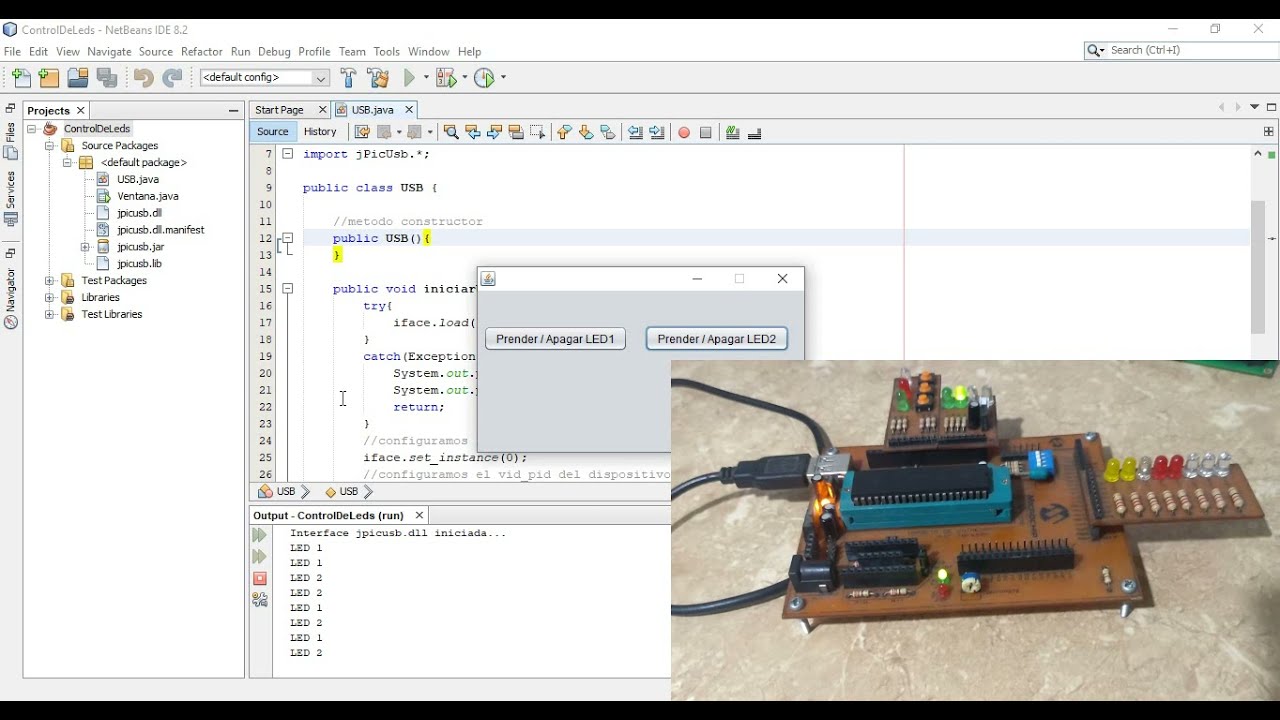The image size is (1280, 720).
Task: Click Prender / Apagar LED1 button
Action: point(555,339)
